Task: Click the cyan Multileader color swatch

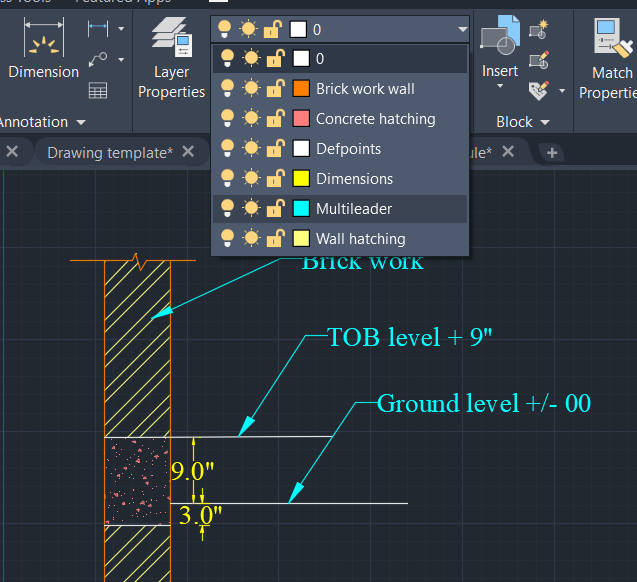Action: pos(301,209)
